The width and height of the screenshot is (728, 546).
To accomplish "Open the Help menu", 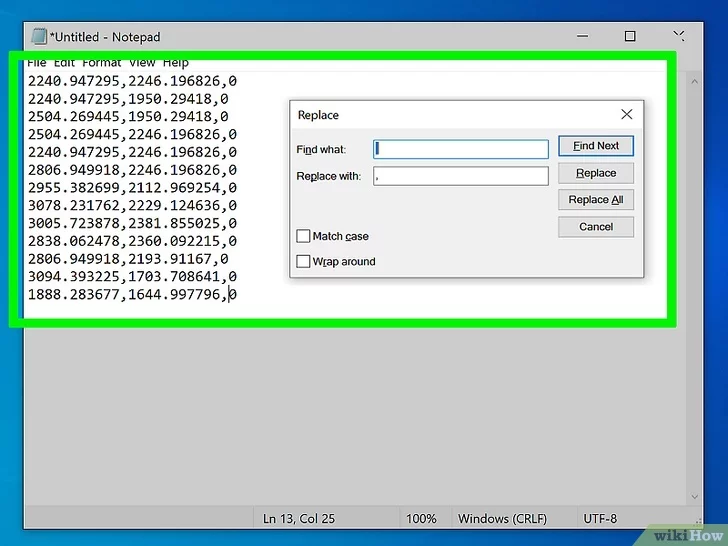I will click(176, 63).
